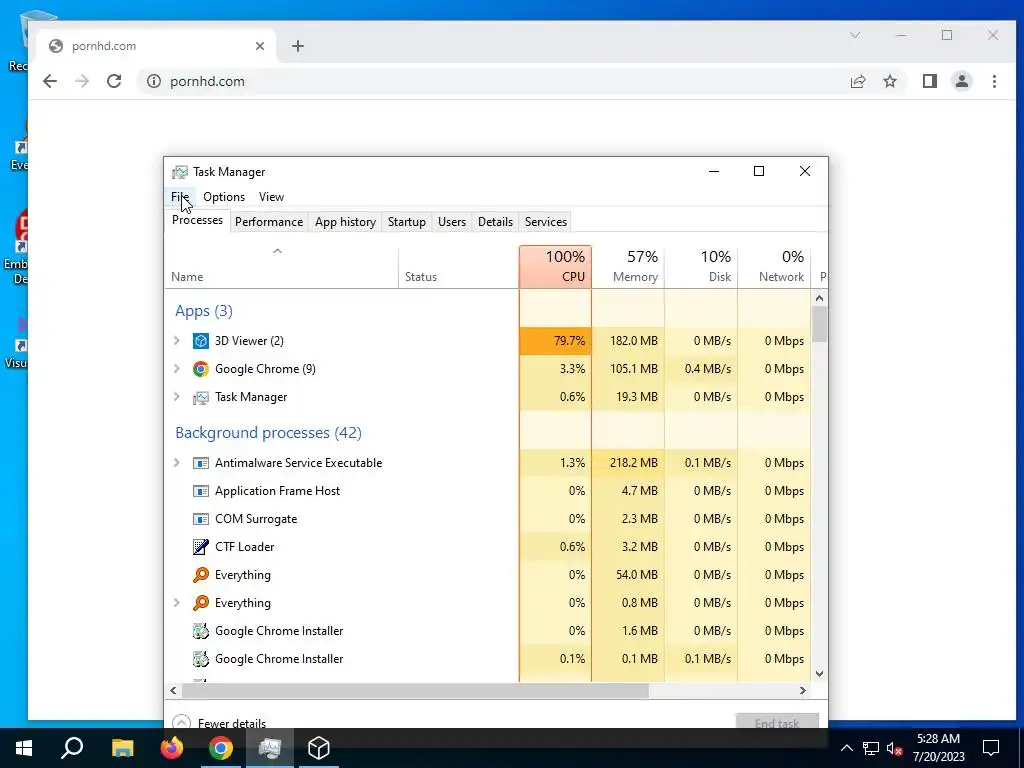
Task: Expand the 3D Viewer (2) process group
Action: (x=176, y=341)
